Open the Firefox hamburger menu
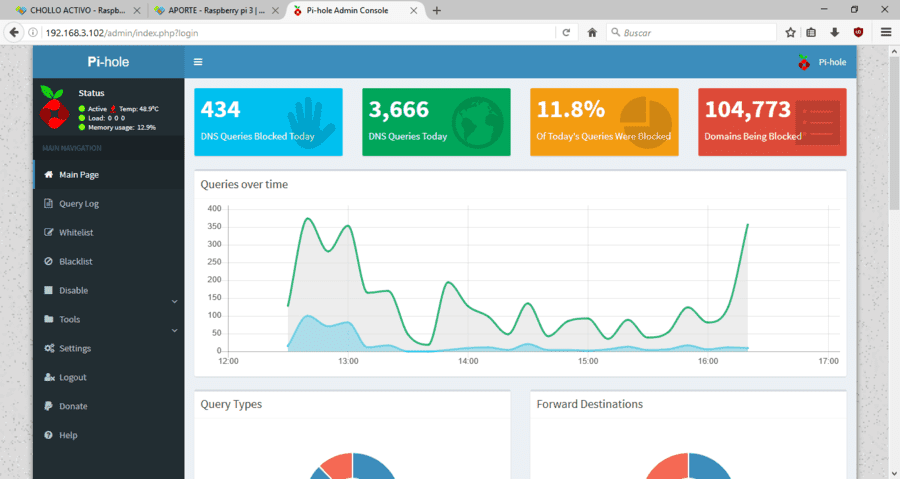This screenshot has height=479, width=900. 886,33
